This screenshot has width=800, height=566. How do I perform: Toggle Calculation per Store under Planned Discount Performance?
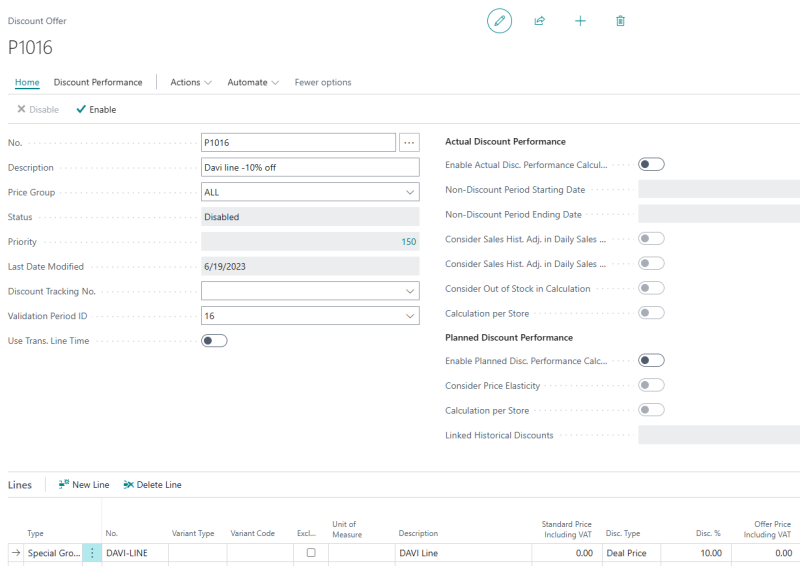(652, 410)
